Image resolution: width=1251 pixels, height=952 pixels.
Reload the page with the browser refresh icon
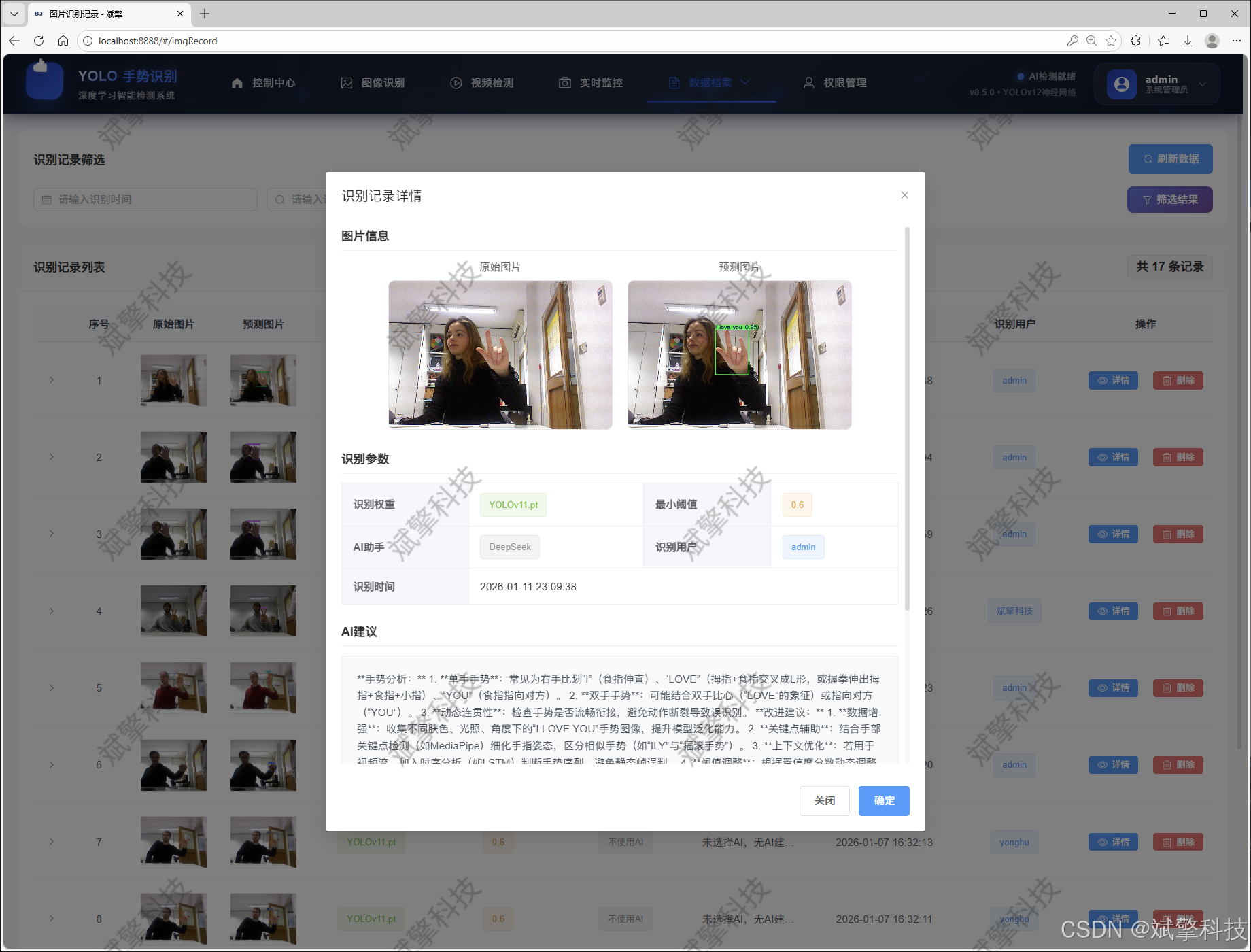(x=39, y=41)
